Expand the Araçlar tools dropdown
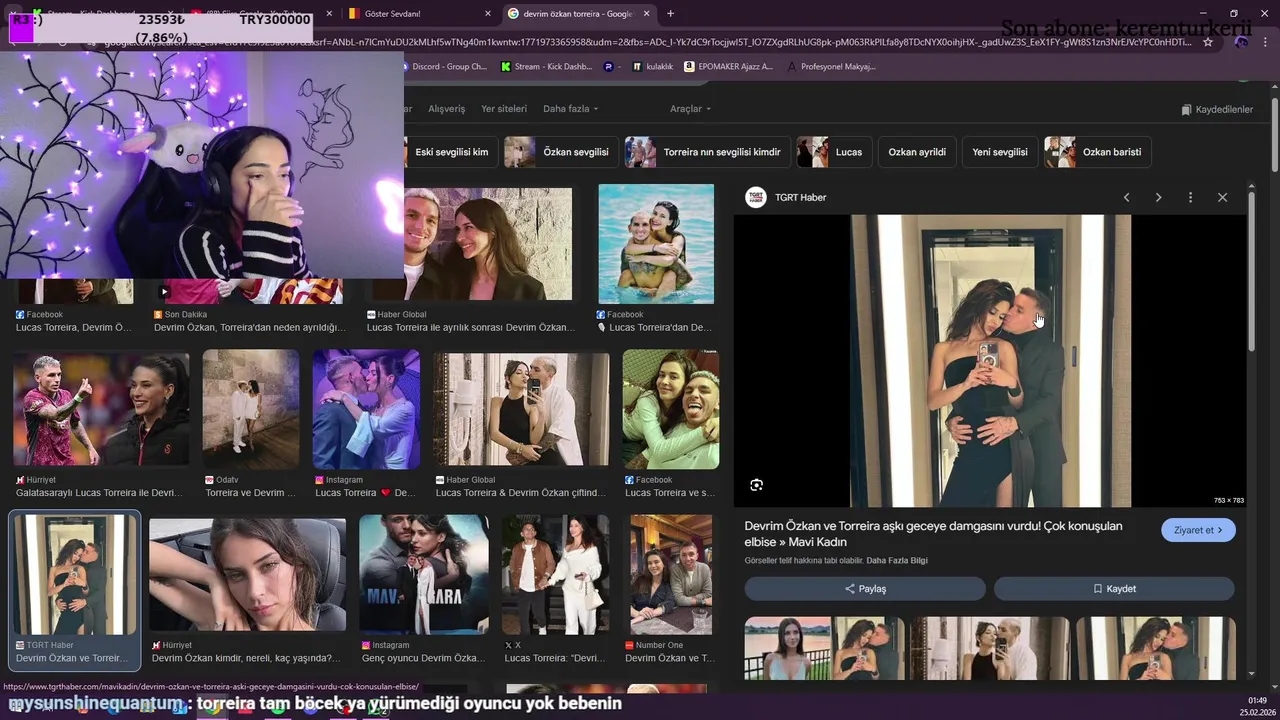The height and width of the screenshot is (720, 1280). tap(690, 108)
